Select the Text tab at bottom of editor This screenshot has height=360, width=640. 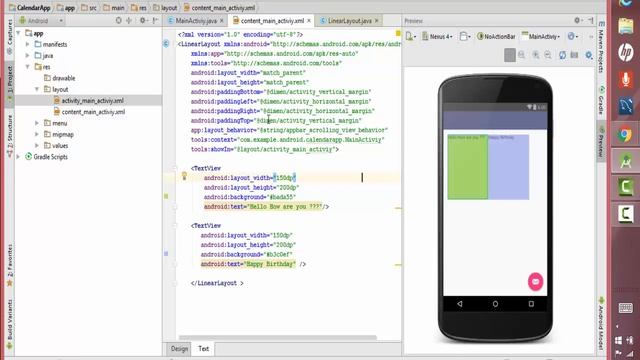coord(203,349)
